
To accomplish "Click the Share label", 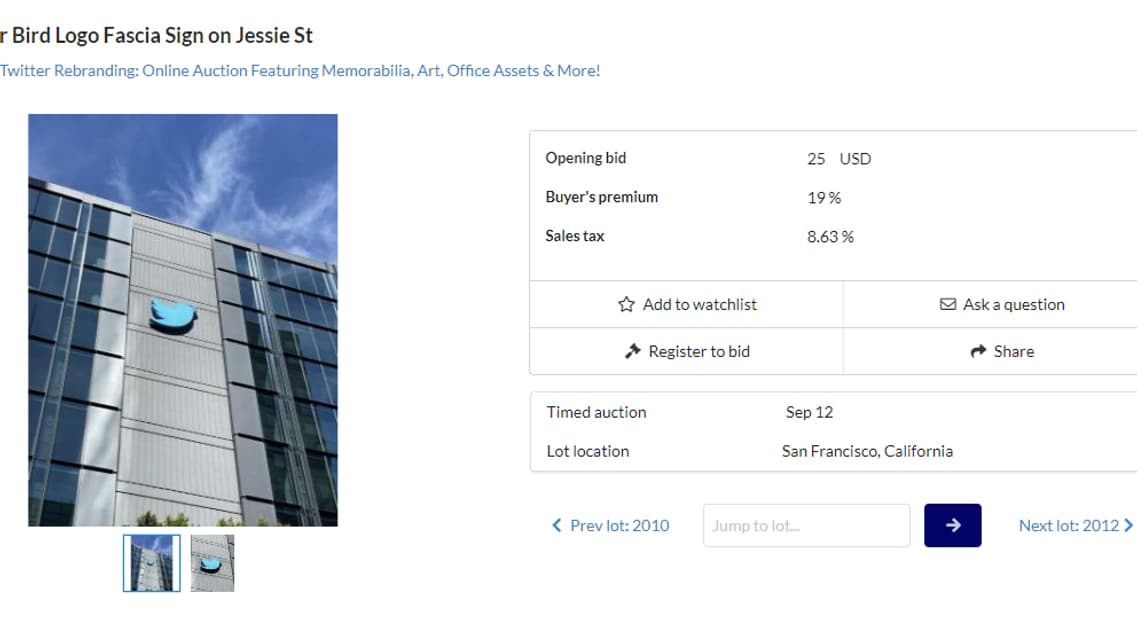I will (x=1014, y=352).
